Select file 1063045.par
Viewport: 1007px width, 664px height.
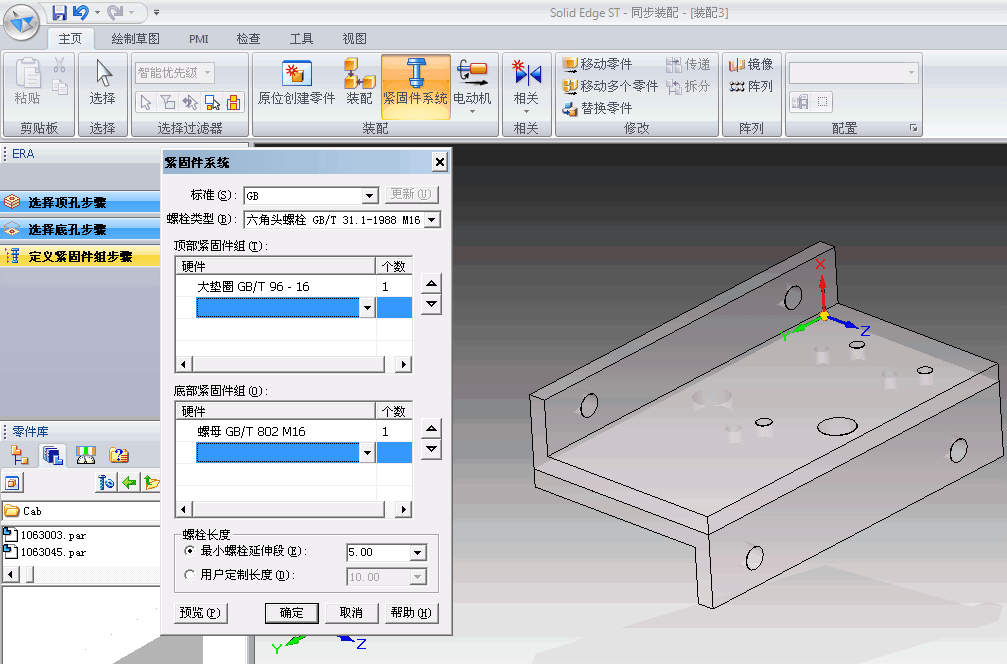coord(45,552)
